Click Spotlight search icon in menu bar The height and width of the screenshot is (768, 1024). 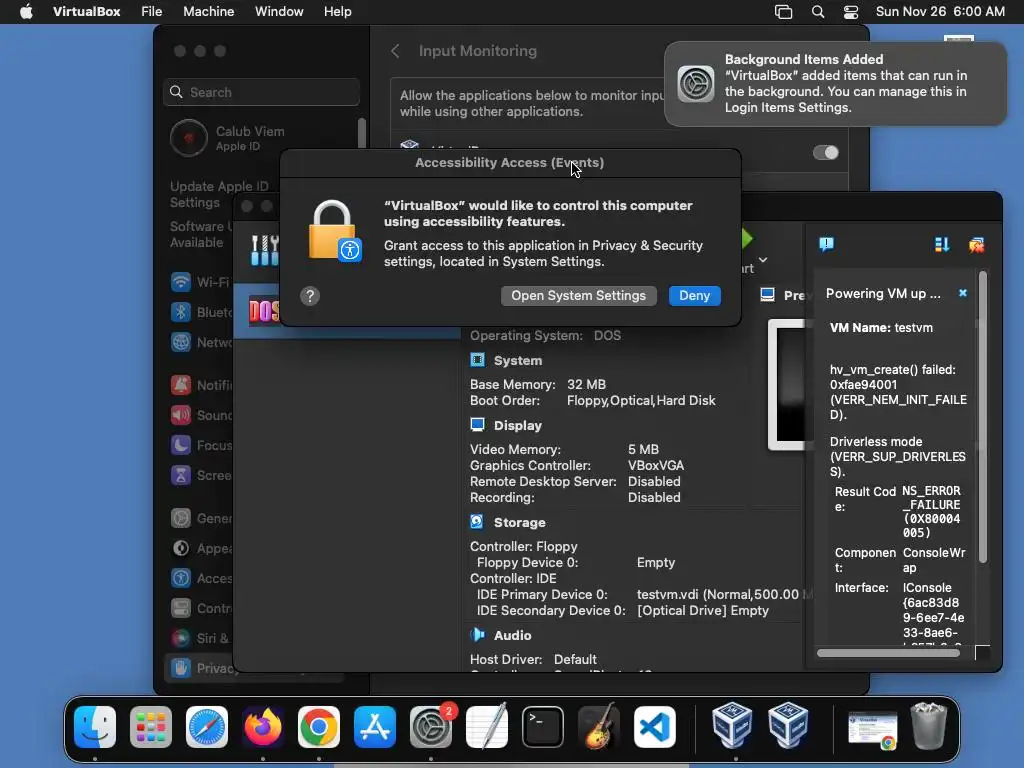(818, 12)
